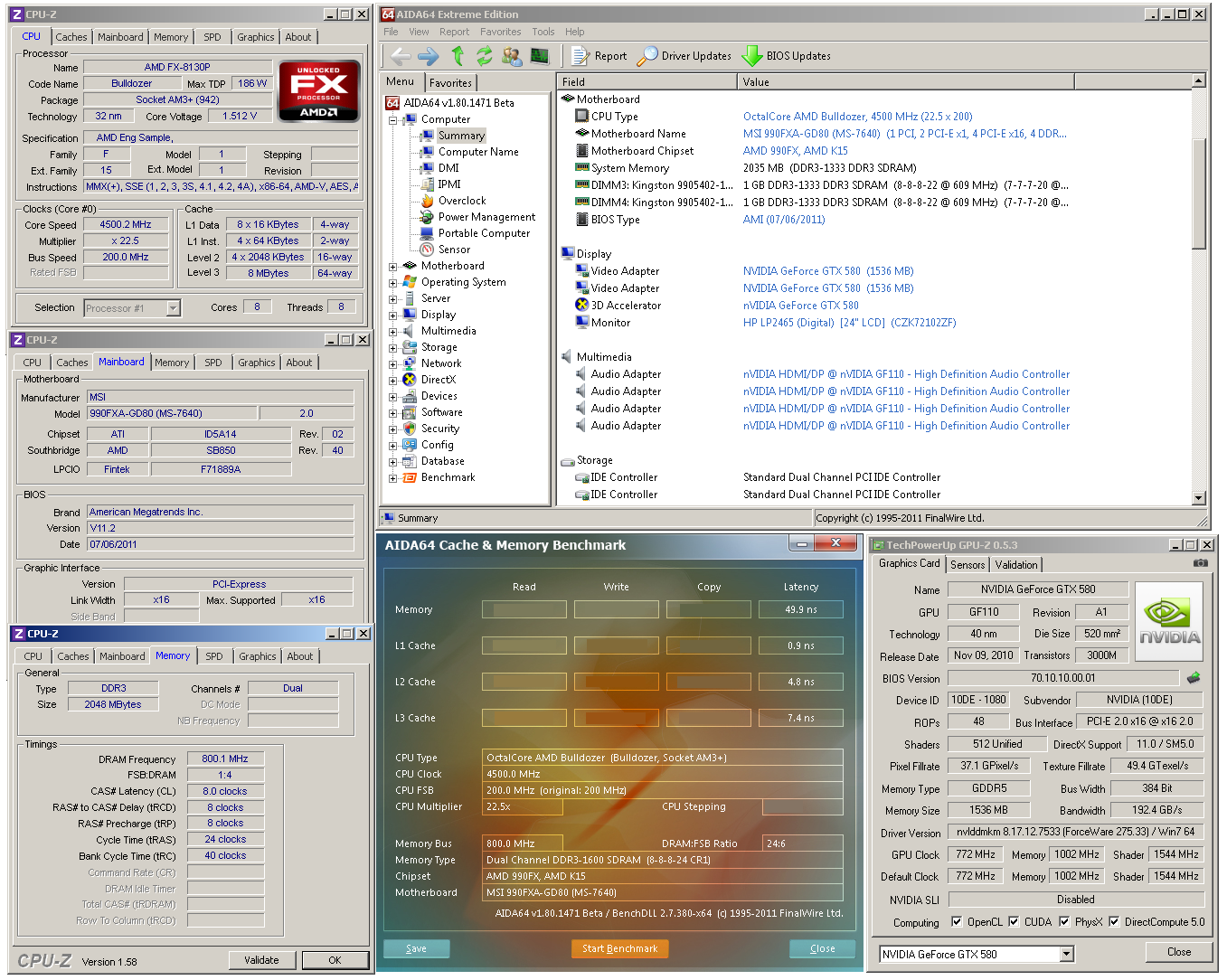Click Close in the benchmark window
Screen dimensions: 1227x980
point(823,948)
